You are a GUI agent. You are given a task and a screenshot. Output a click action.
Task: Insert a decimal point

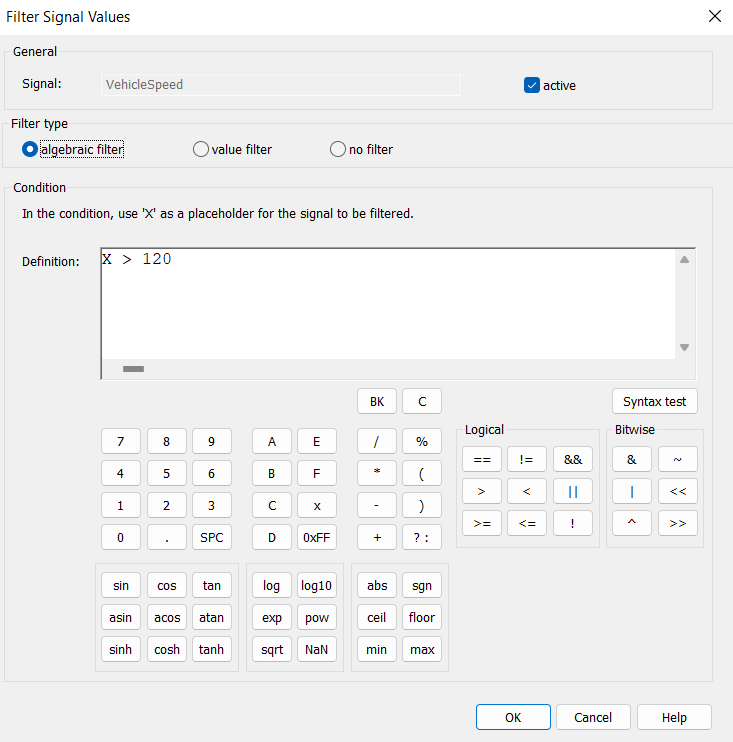tap(167, 537)
